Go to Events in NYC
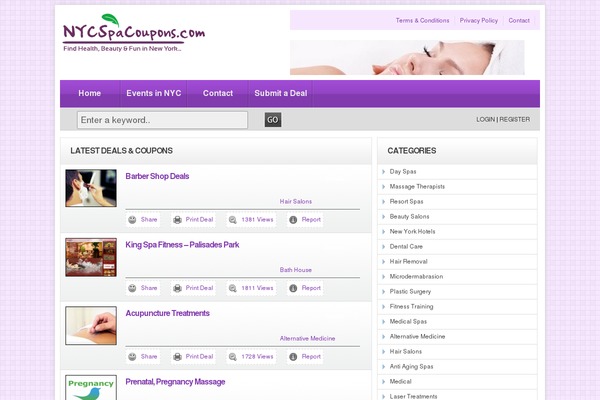The height and width of the screenshot is (400, 600). [154, 93]
